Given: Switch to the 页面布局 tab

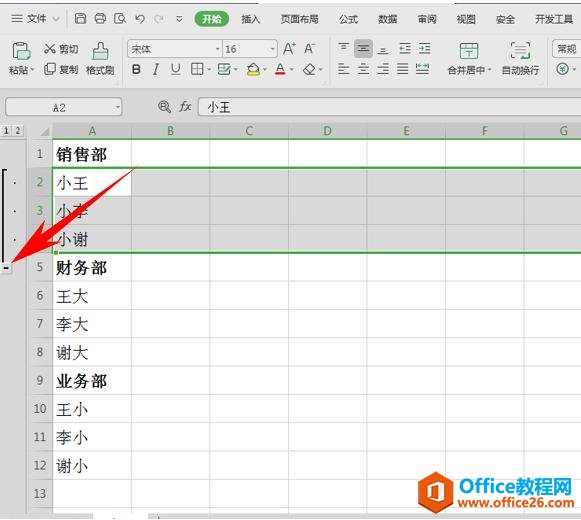Looking at the screenshot, I should coord(299,19).
